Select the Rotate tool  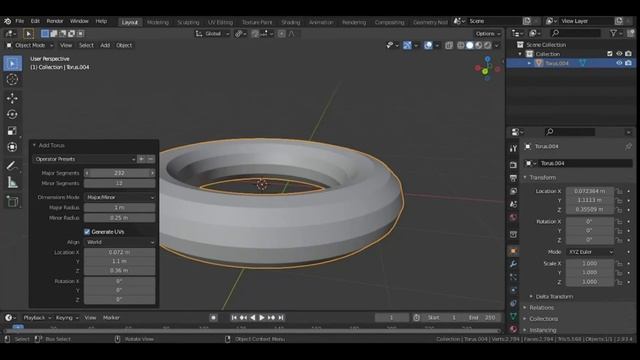click(x=12, y=114)
